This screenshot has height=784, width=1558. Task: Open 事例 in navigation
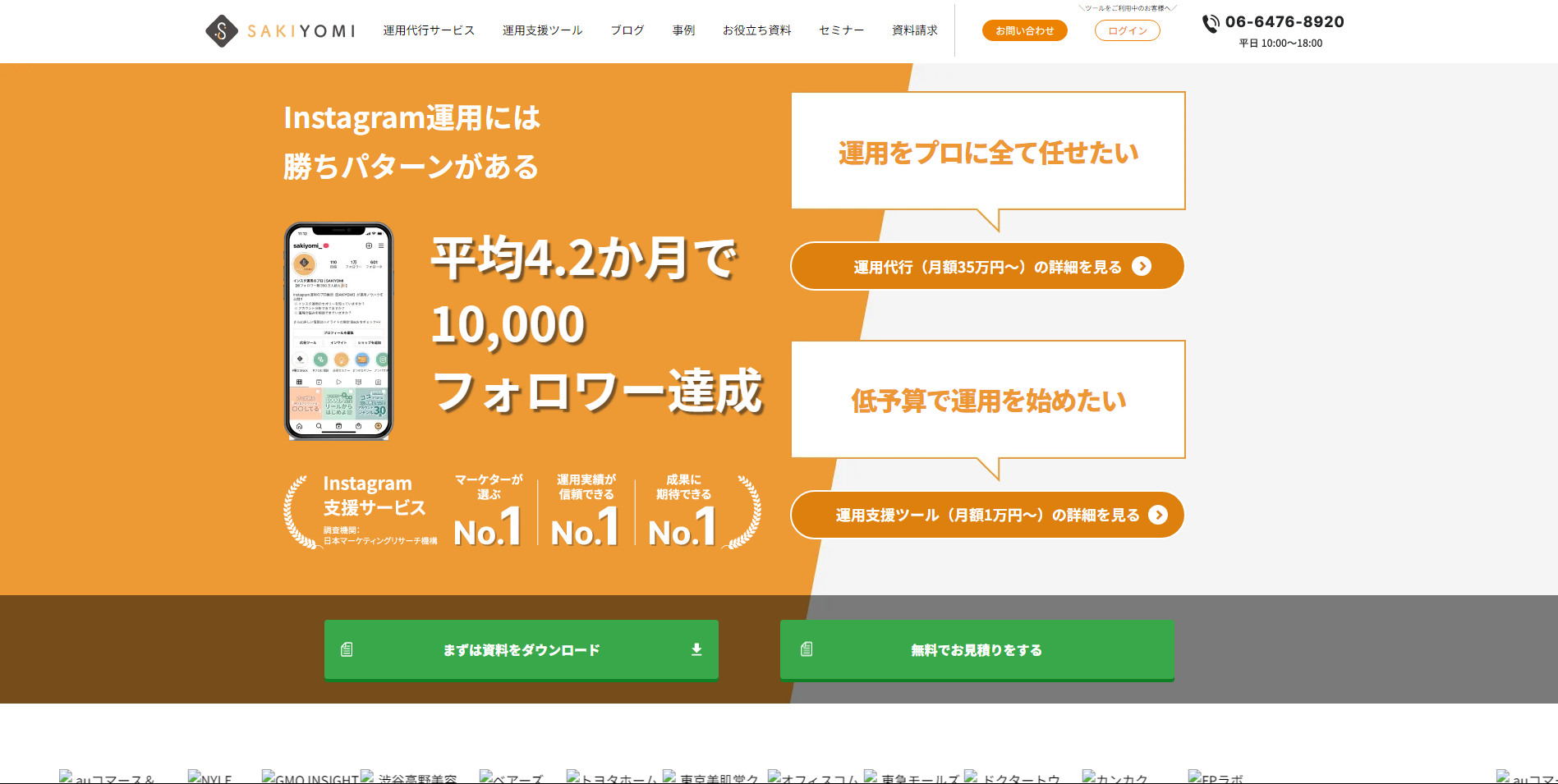(683, 30)
